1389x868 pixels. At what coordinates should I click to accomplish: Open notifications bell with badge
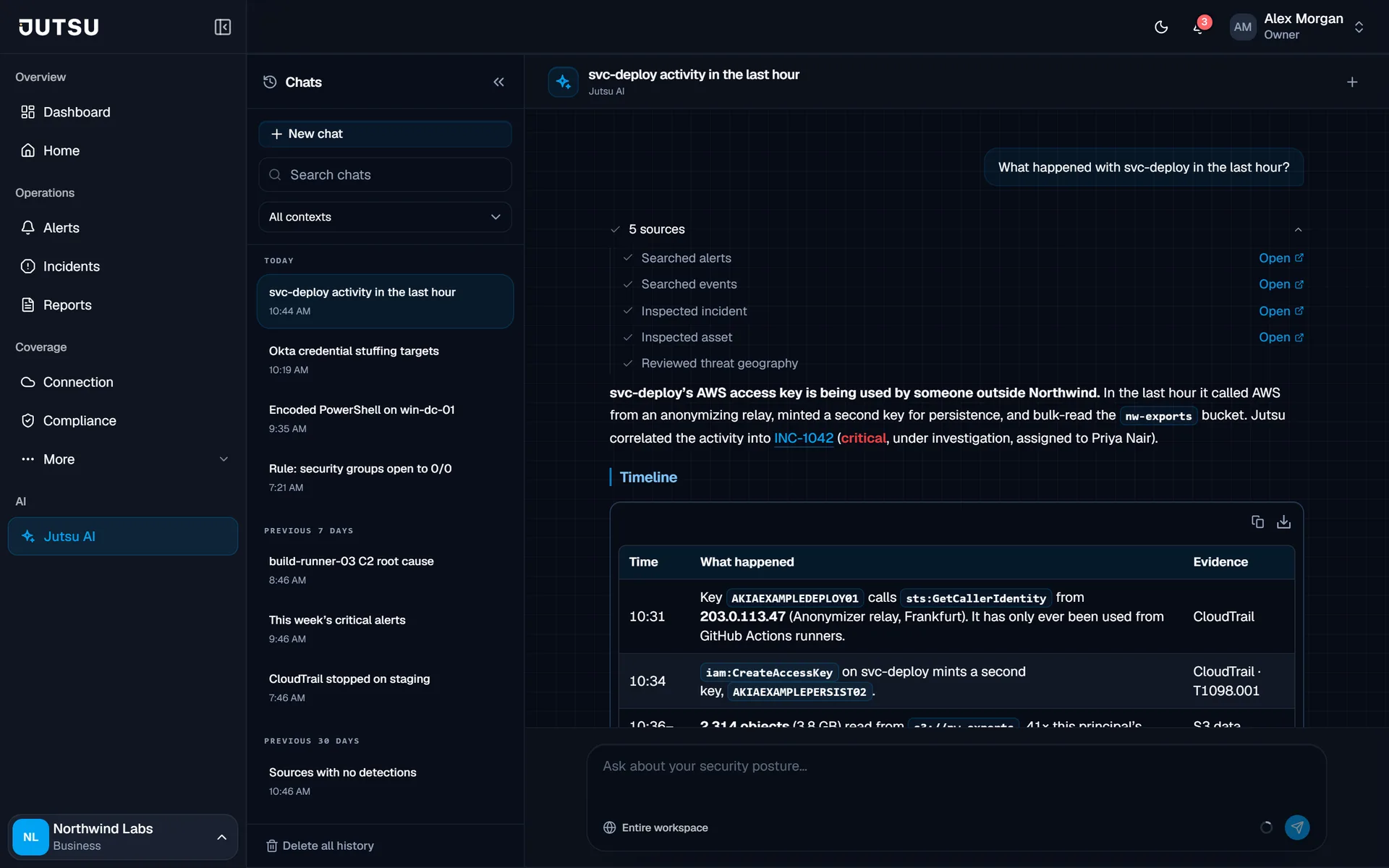pyautogui.click(x=1199, y=27)
